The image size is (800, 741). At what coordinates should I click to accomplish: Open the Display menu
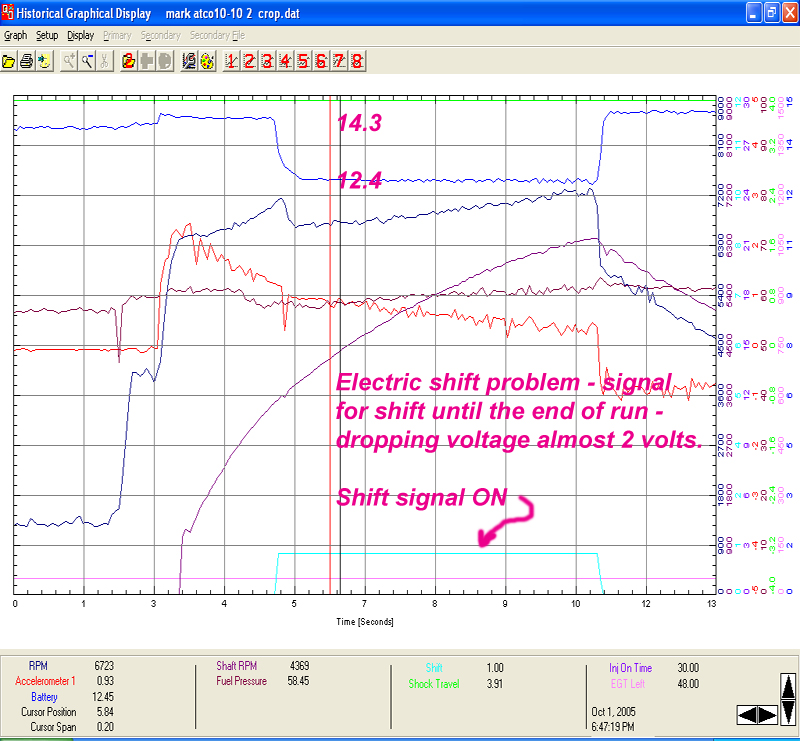[x=81, y=35]
